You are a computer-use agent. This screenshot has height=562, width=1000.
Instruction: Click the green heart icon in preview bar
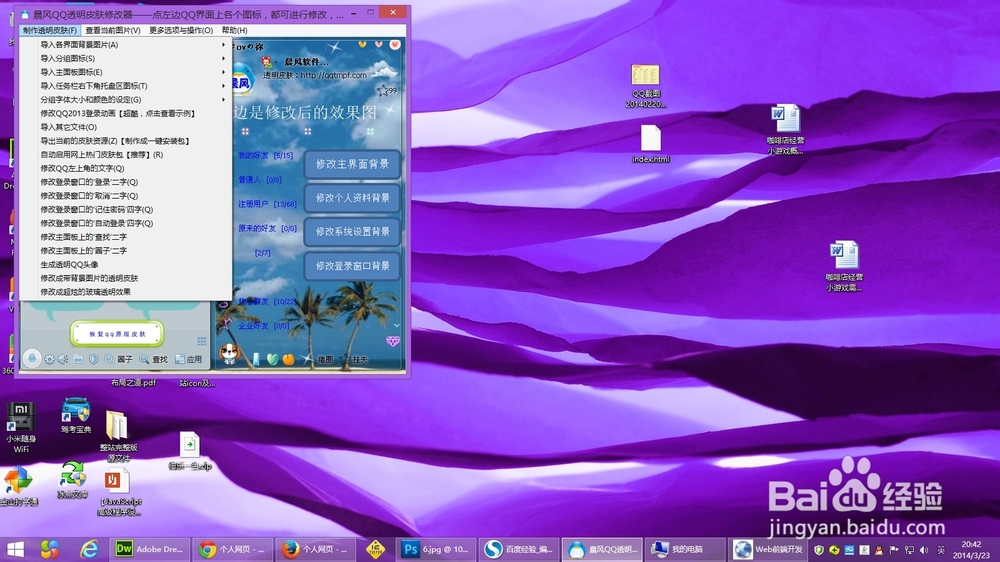pyautogui.click(x=272, y=359)
